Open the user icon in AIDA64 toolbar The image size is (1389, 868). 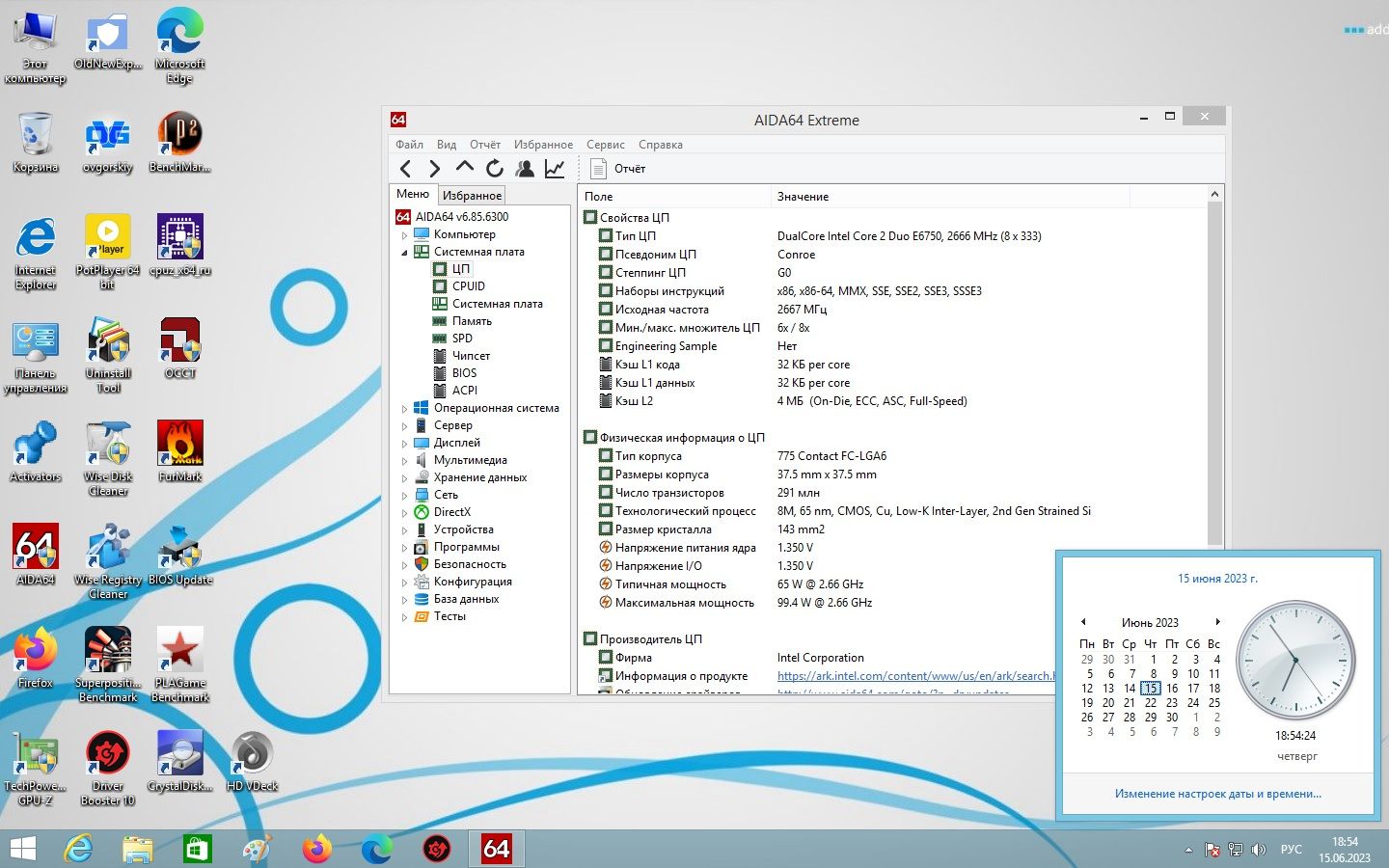[x=525, y=169]
